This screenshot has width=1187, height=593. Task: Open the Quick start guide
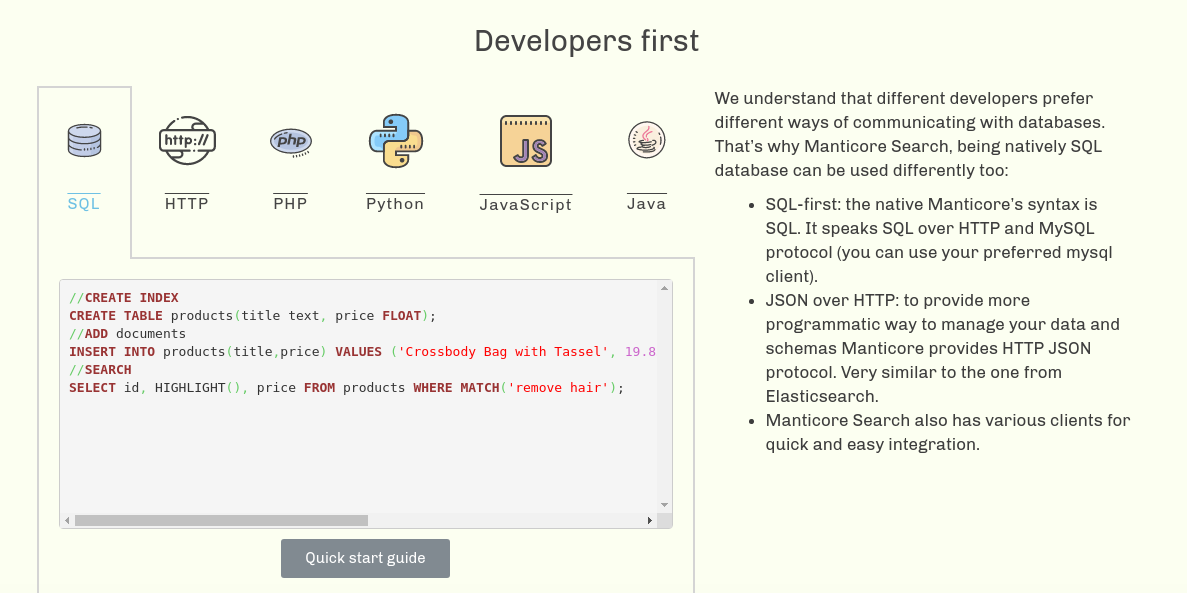pyautogui.click(x=366, y=558)
